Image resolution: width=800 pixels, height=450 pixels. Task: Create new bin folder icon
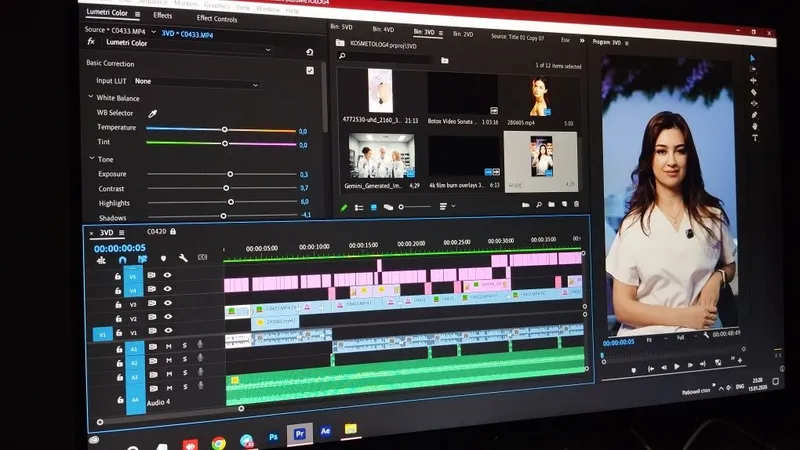coord(552,205)
